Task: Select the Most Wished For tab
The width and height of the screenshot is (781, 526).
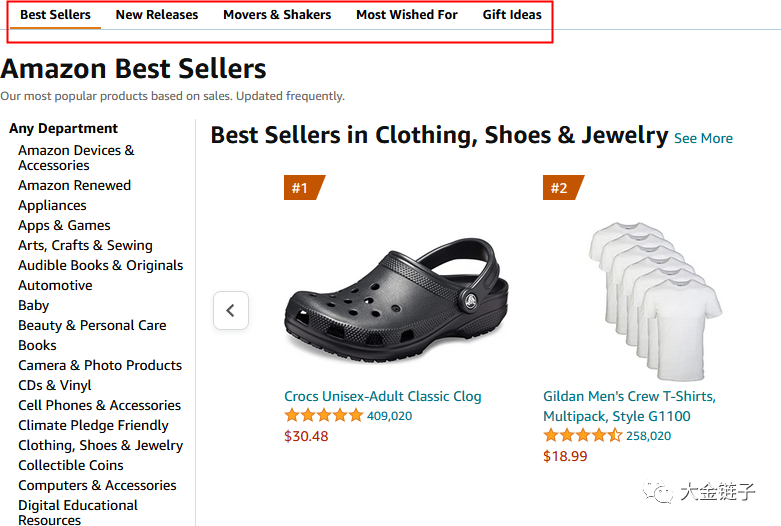Action: click(x=407, y=15)
